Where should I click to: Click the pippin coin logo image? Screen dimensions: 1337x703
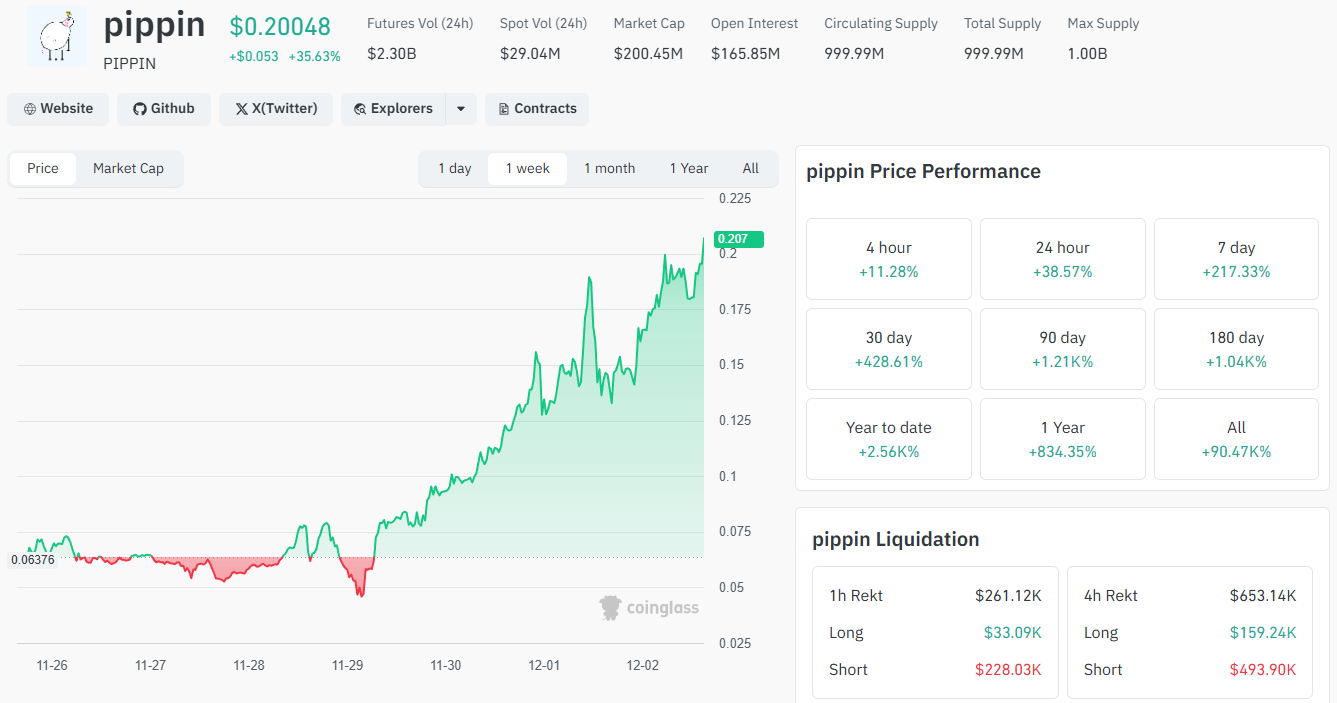click(57, 37)
